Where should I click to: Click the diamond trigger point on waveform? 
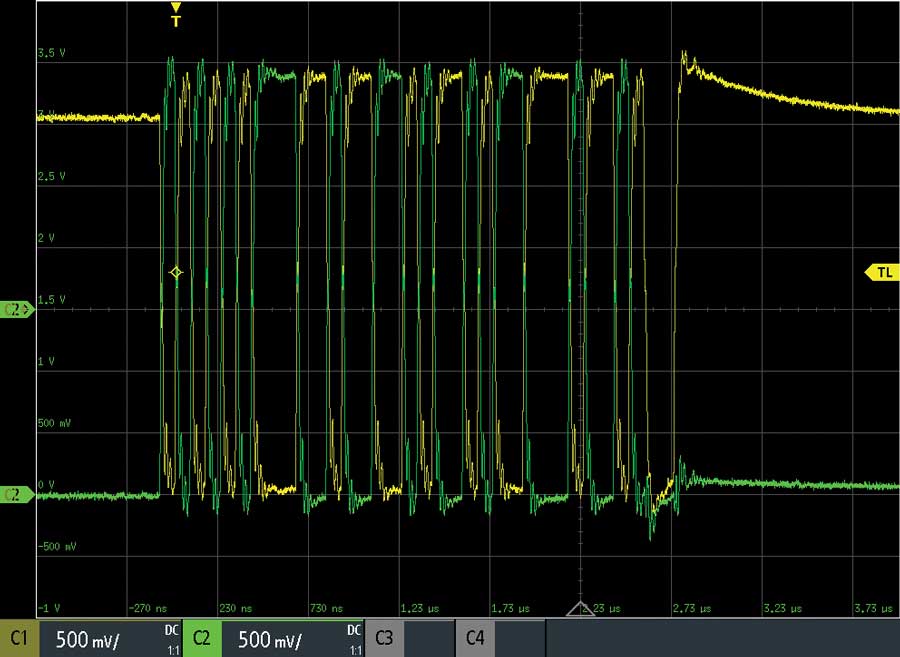tap(176, 272)
